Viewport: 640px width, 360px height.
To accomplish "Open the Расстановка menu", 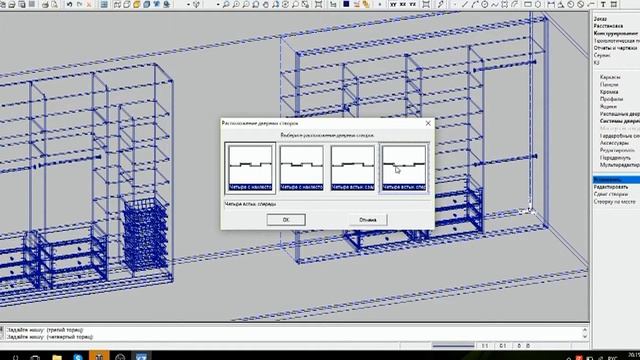I will point(608,26).
